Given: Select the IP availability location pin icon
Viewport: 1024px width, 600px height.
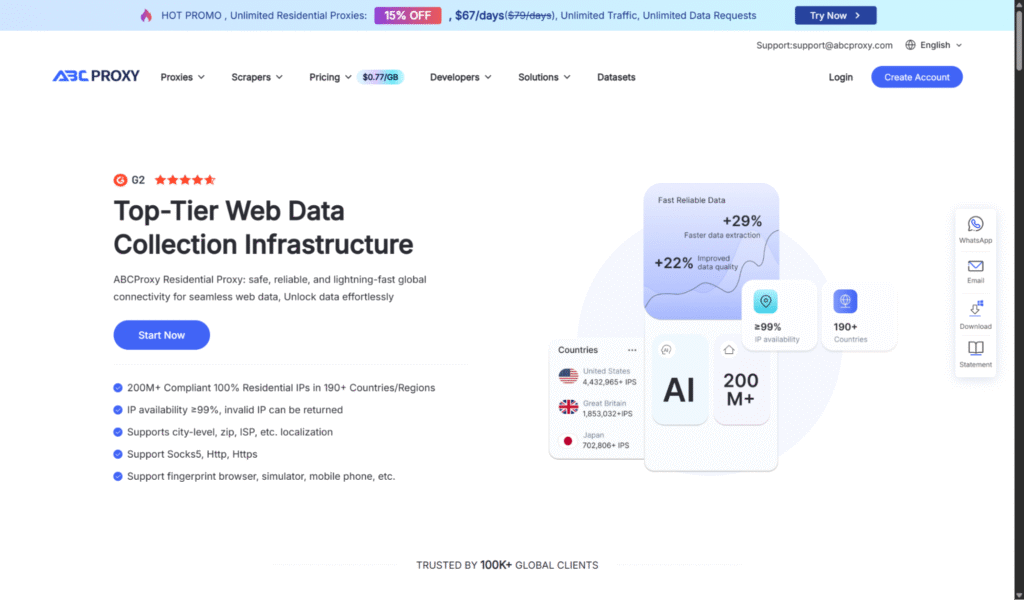Looking at the screenshot, I should tap(765, 301).
